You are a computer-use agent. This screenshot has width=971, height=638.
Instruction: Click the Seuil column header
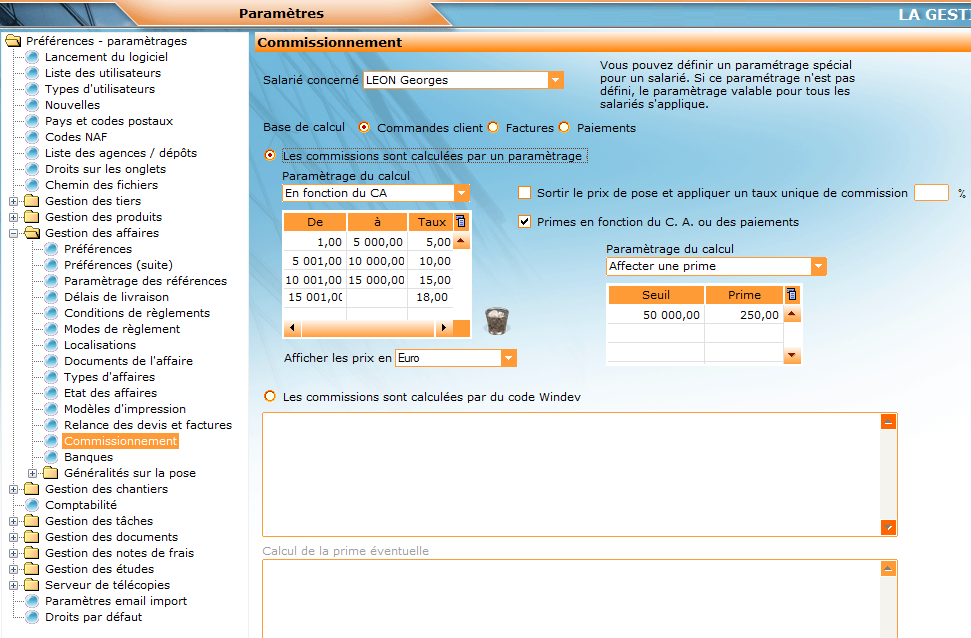(x=656, y=295)
